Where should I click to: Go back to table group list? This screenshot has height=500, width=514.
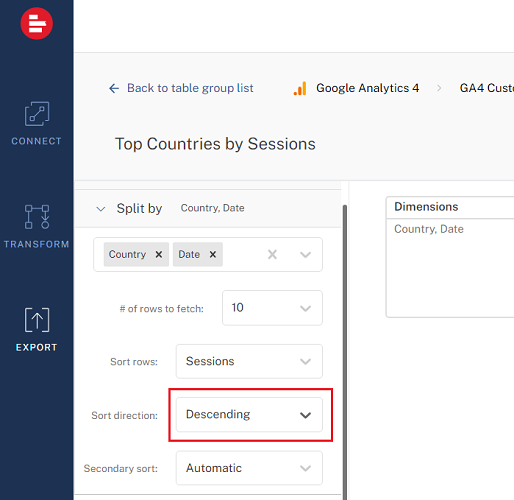click(190, 88)
